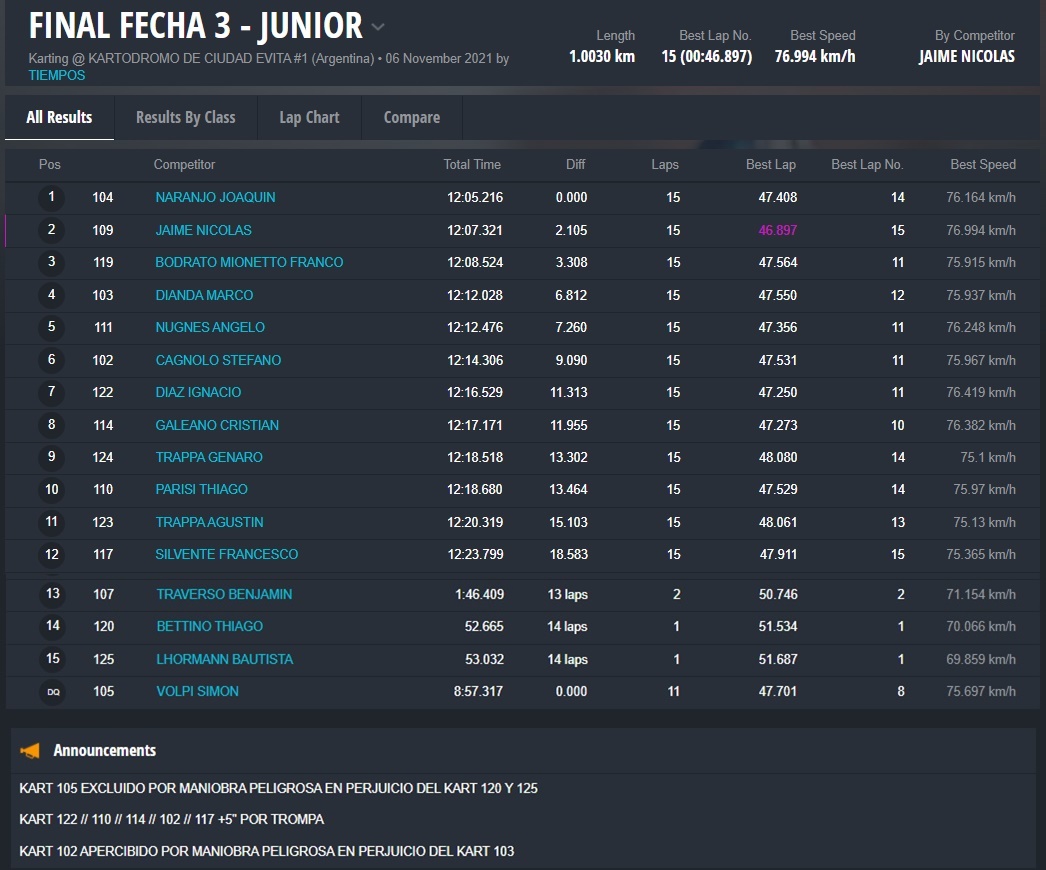Select the All Results tab

(x=59, y=117)
